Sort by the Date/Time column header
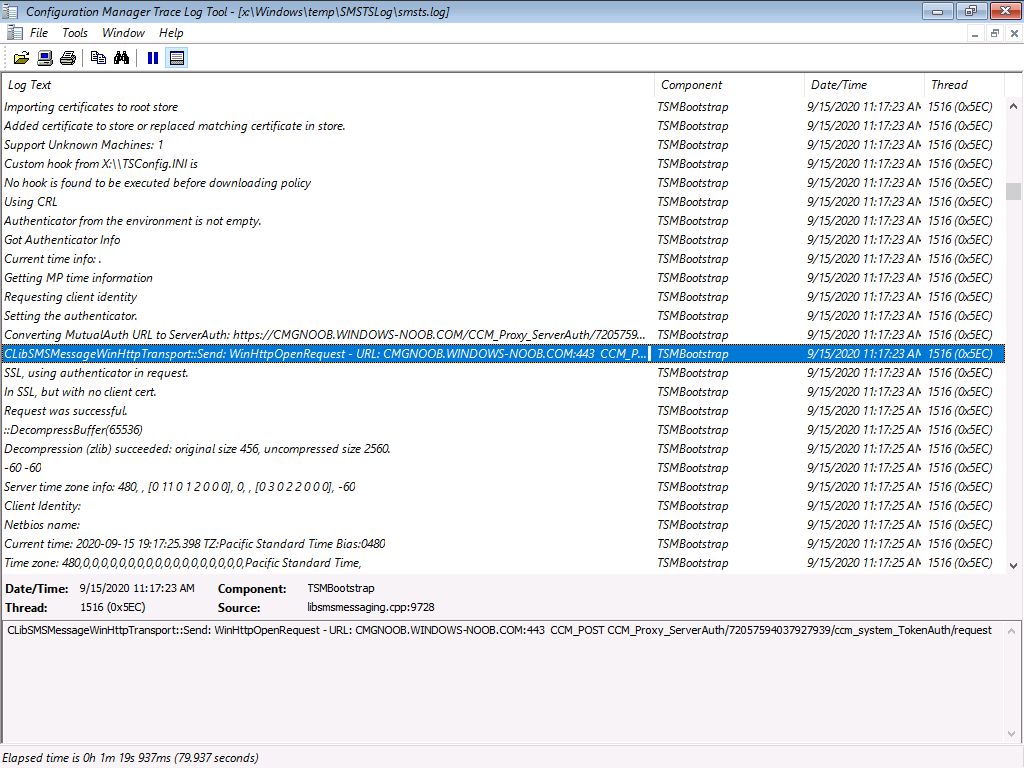The height and width of the screenshot is (768, 1024). tap(865, 85)
